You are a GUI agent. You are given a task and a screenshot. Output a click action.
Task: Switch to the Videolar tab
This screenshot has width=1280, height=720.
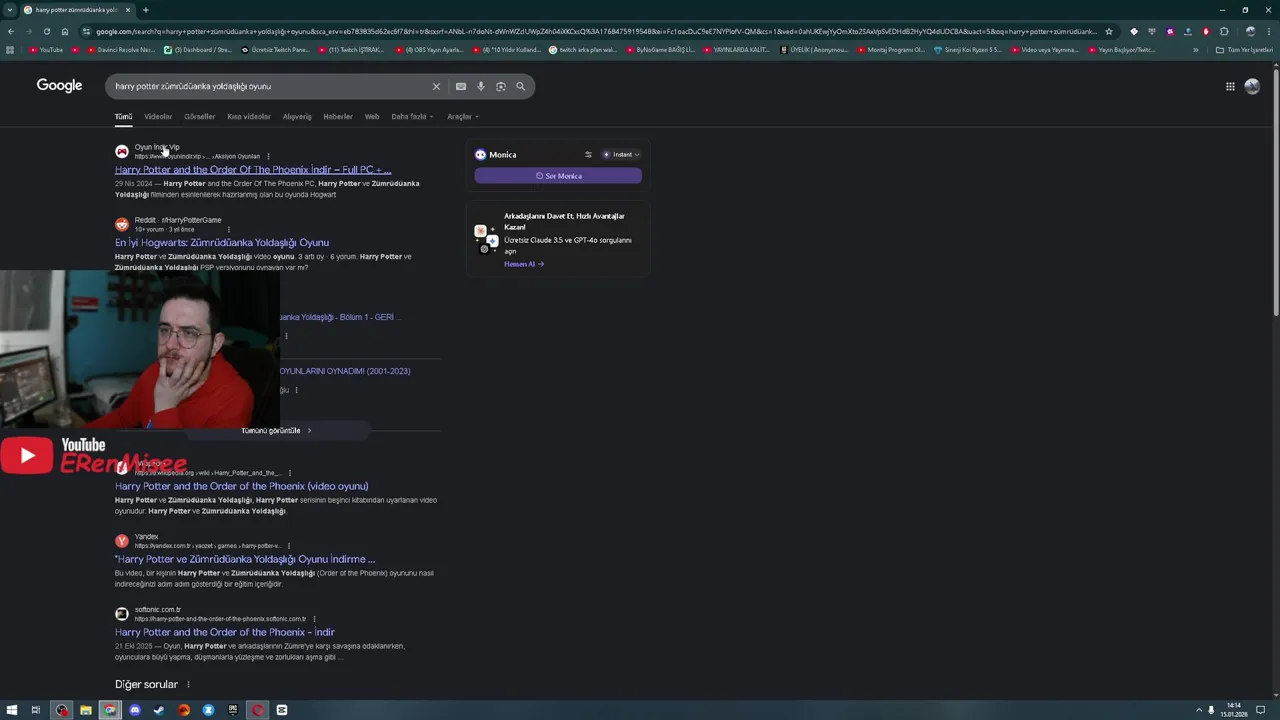[158, 117]
